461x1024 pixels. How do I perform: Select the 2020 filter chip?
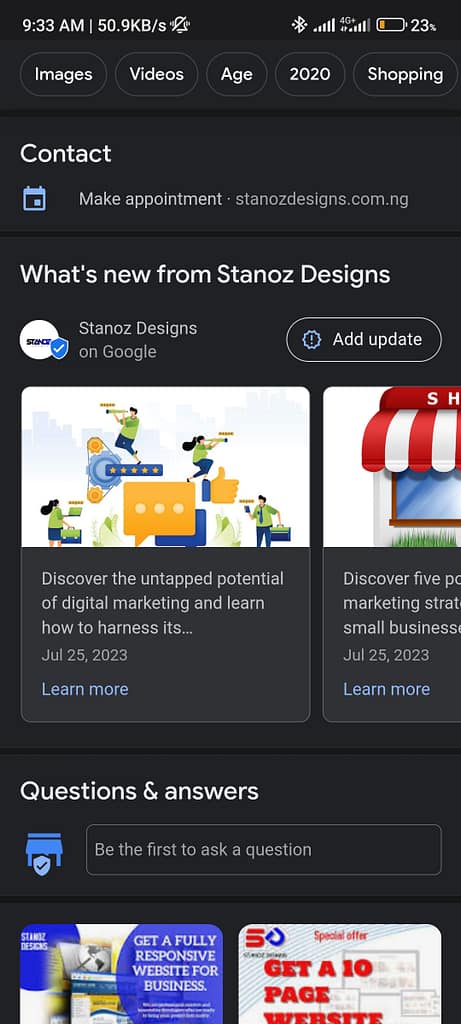click(x=310, y=74)
